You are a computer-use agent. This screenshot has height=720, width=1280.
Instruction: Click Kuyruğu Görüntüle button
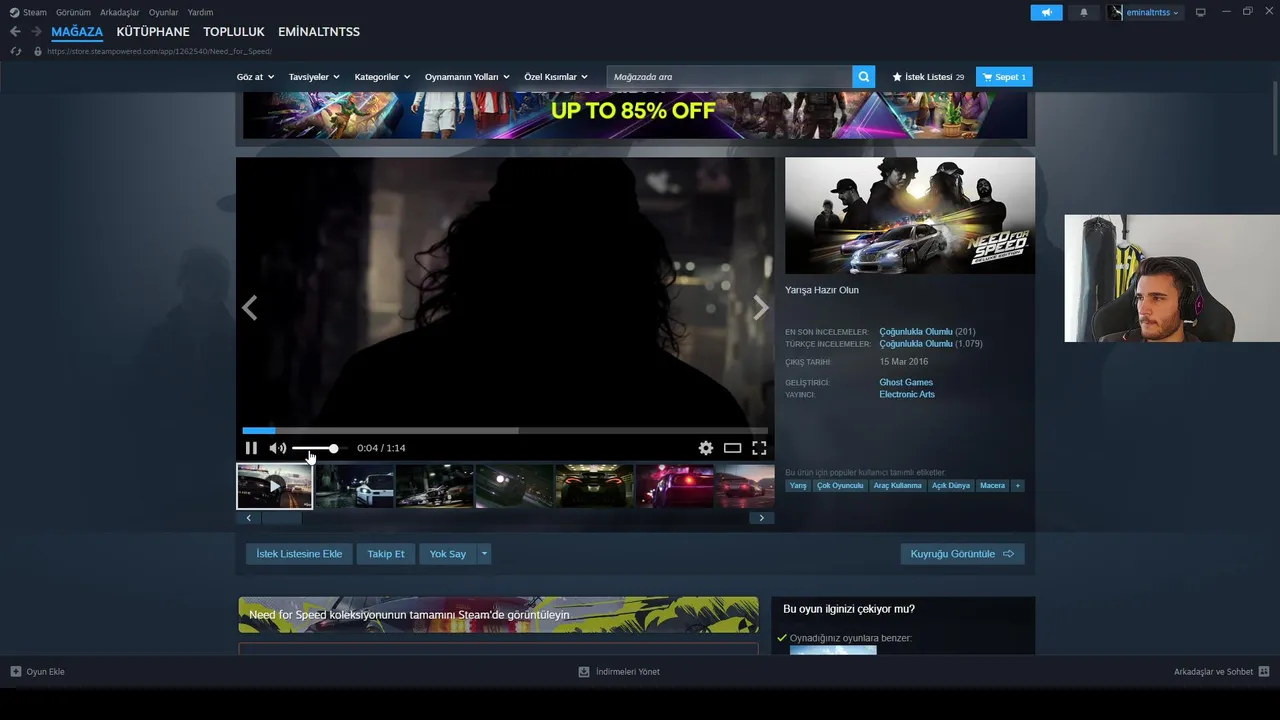click(962, 554)
